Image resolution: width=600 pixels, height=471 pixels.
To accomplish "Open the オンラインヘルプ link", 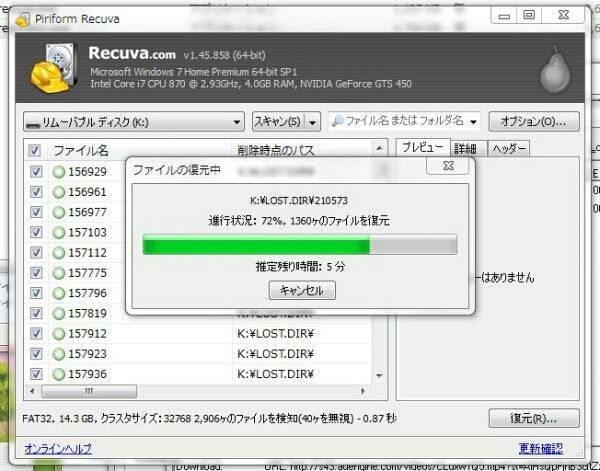I will coord(58,448).
